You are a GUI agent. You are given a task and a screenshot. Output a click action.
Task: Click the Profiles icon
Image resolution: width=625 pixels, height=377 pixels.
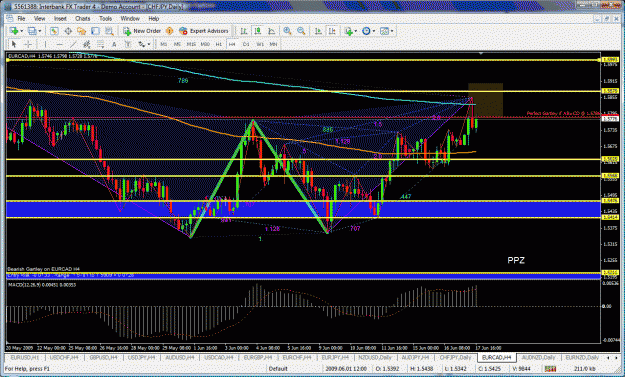pyautogui.click(x=32, y=31)
